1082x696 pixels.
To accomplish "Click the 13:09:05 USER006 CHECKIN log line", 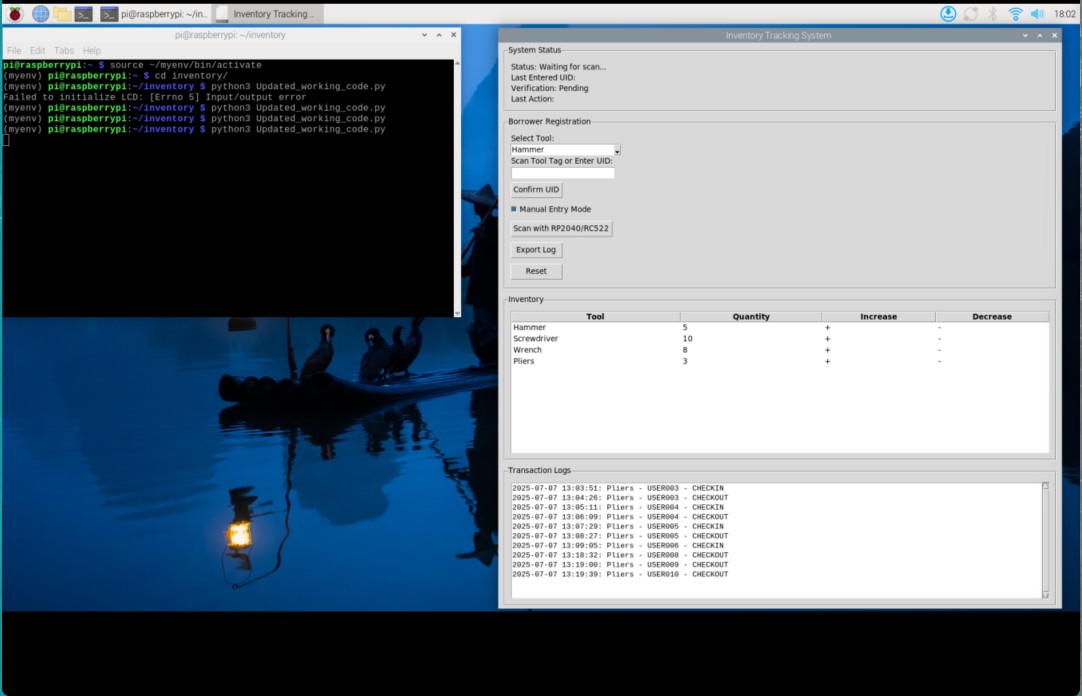I will (618, 546).
